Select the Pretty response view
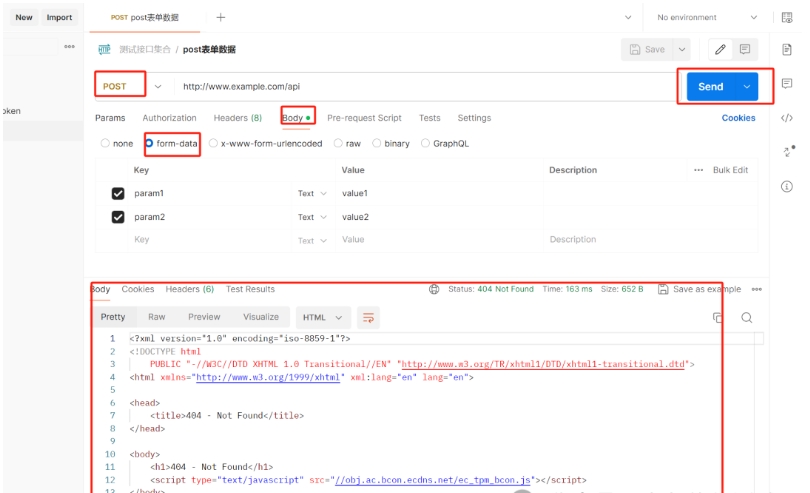This screenshot has height=493, width=810. pos(113,317)
